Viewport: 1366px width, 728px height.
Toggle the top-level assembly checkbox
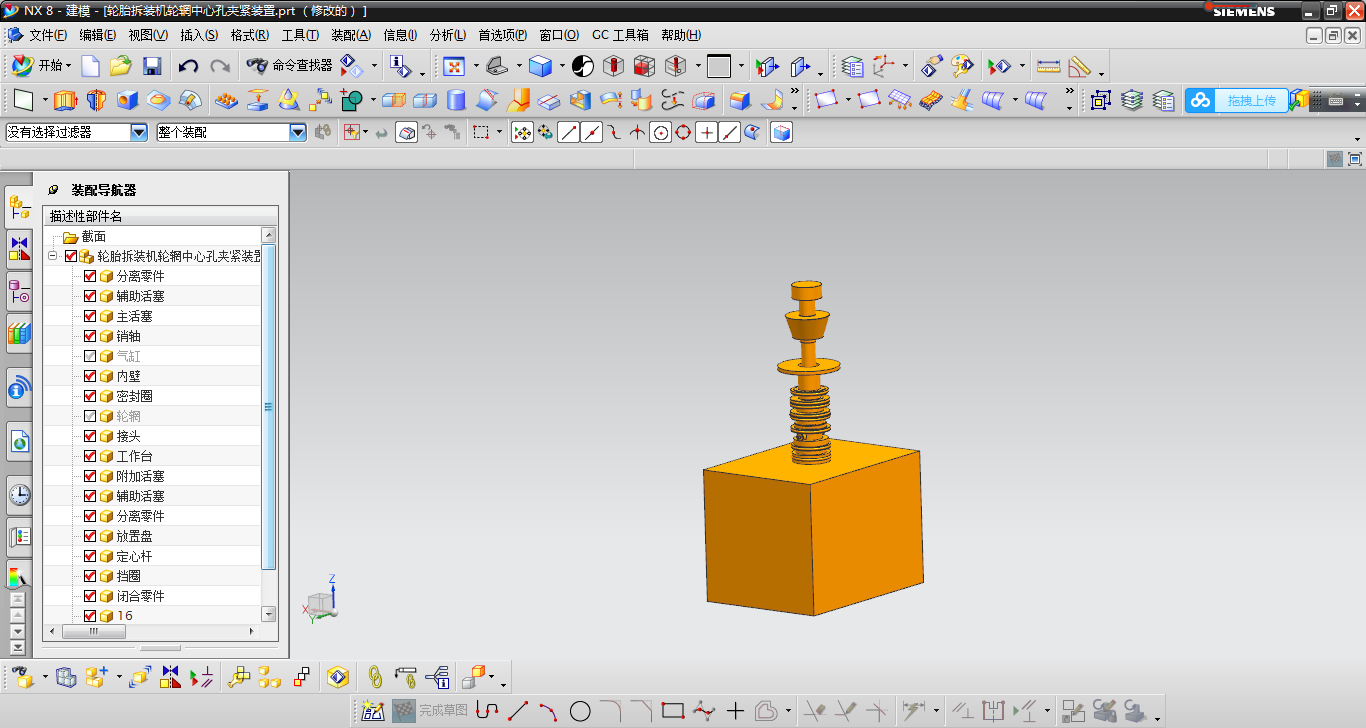tap(71, 257)
